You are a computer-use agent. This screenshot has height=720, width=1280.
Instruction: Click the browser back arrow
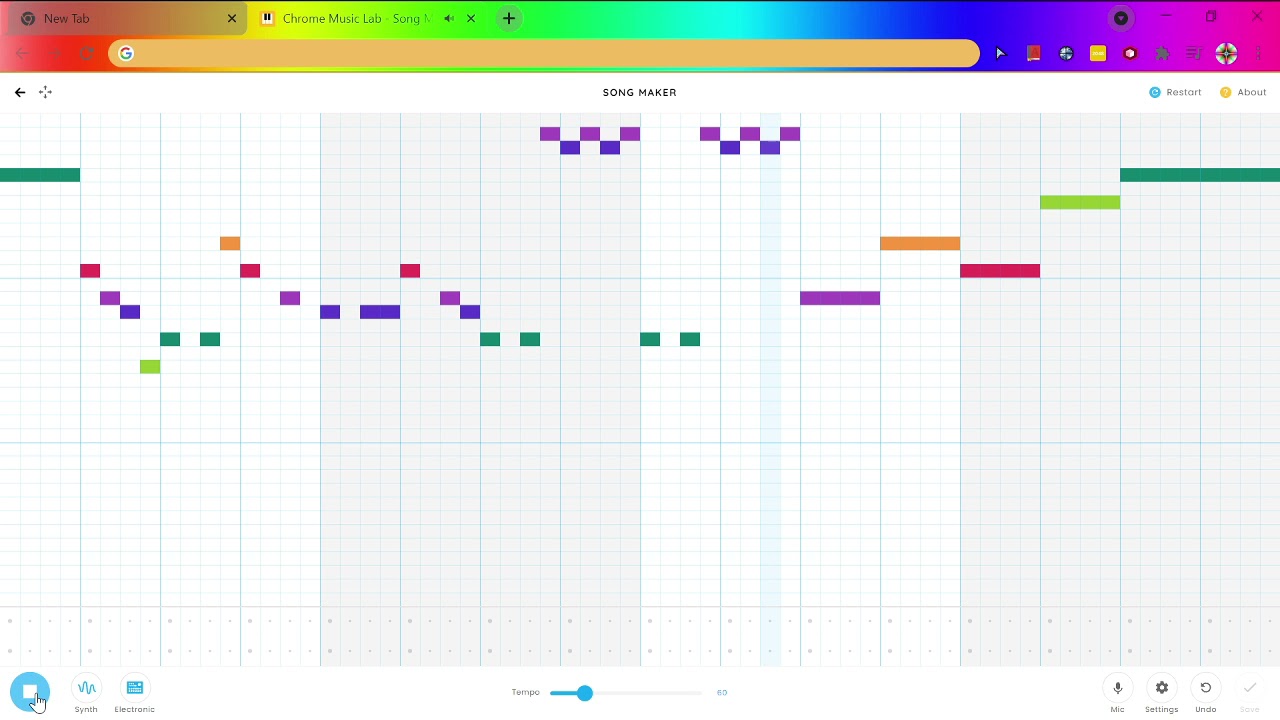point(23,53)
